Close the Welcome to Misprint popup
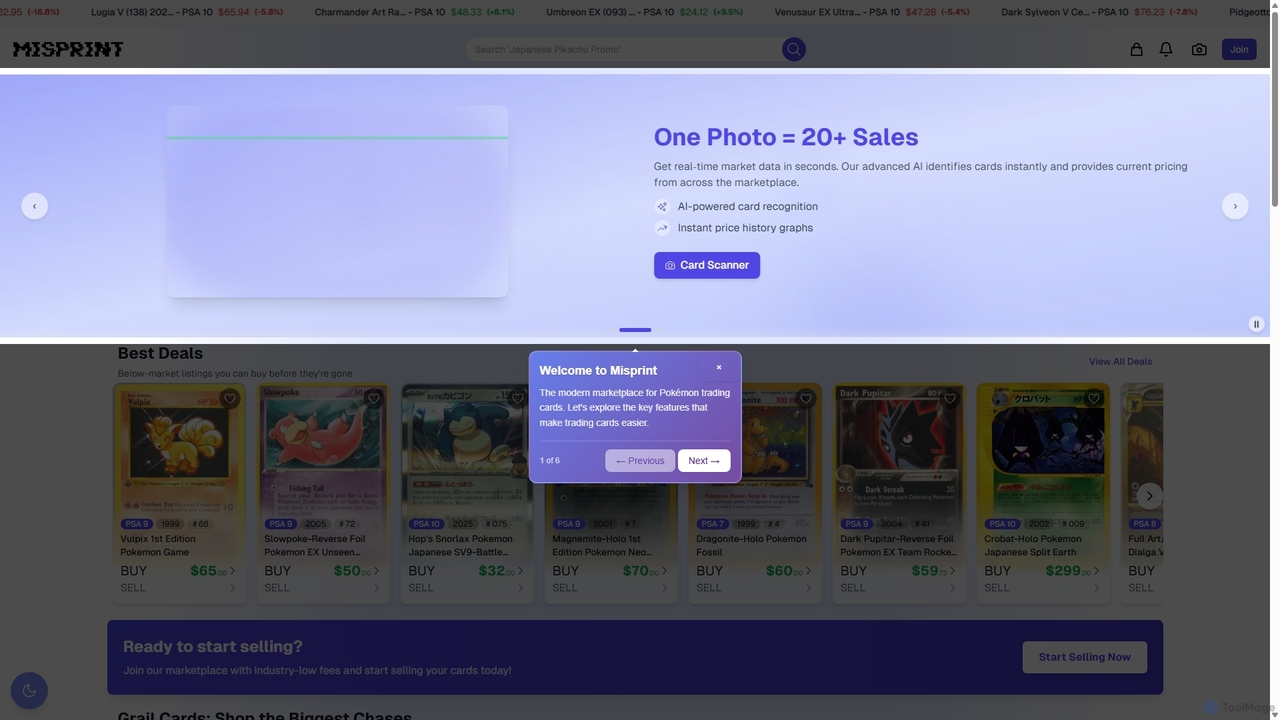 tap(718, 367)
